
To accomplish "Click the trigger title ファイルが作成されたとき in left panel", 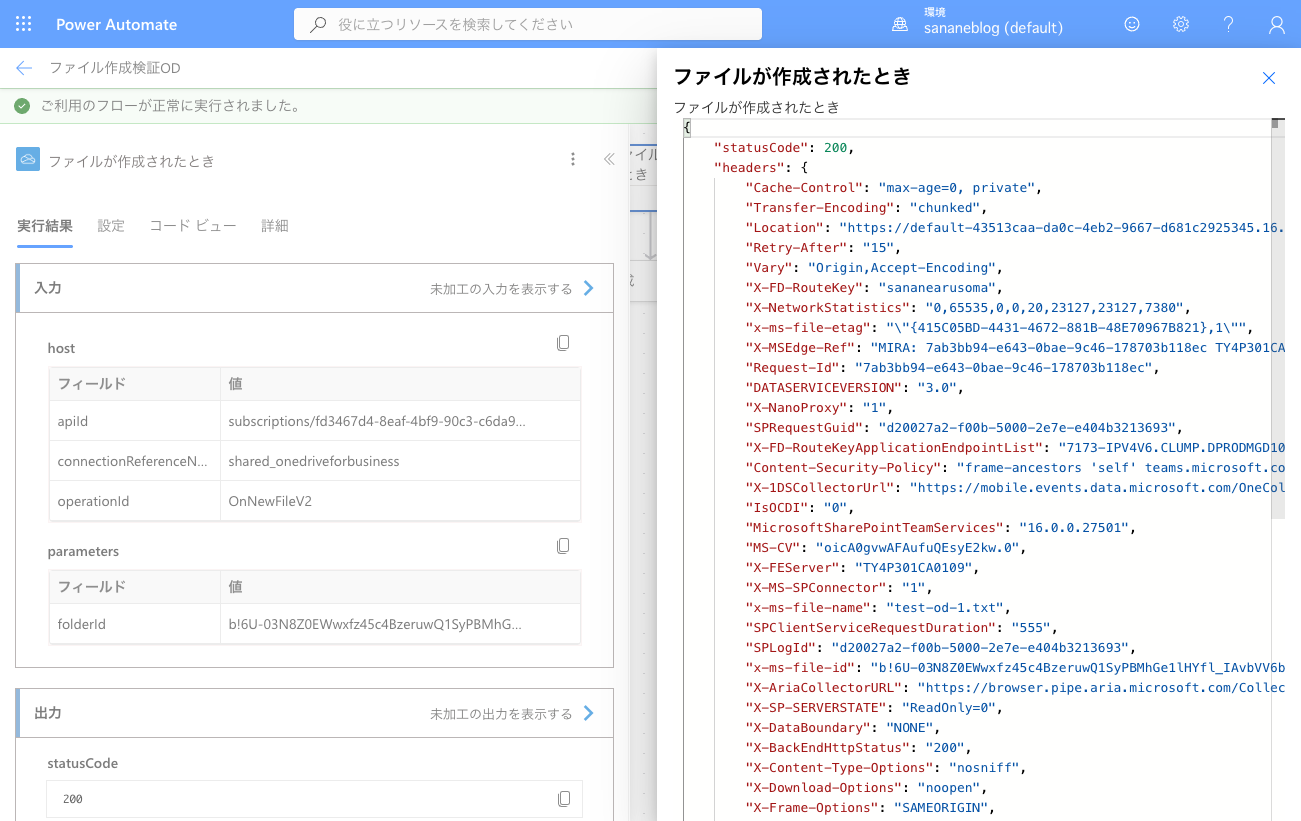I will tap(132, 160).
